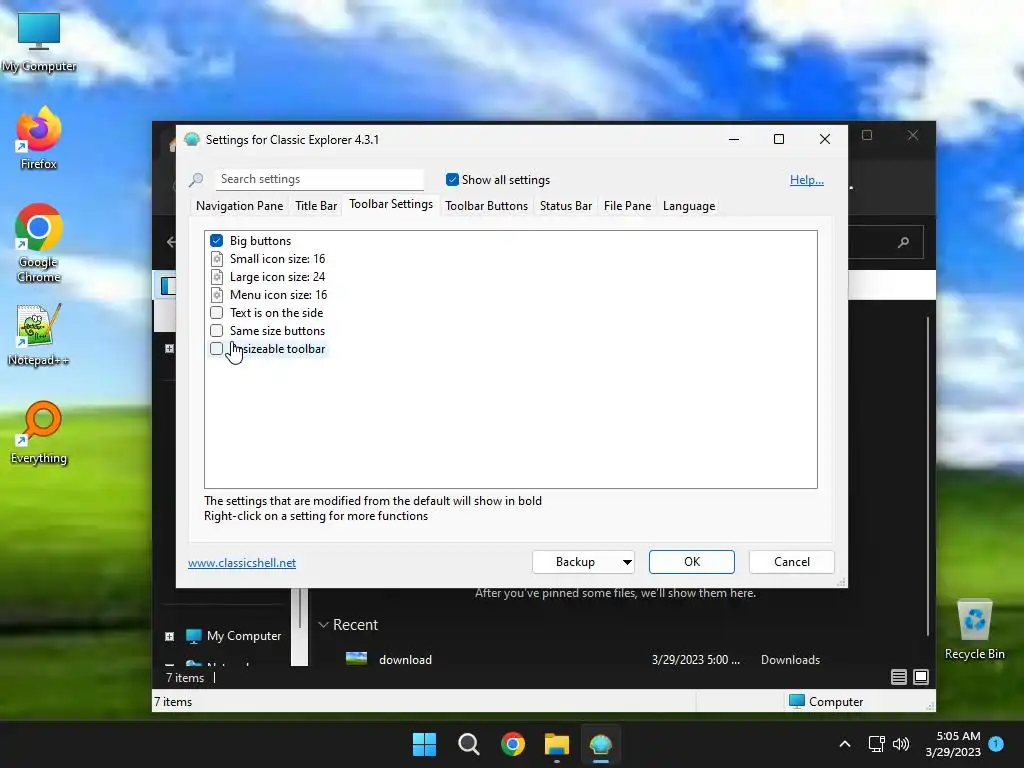Click the Menu icon size setting icon
The width and height of the screenshot is (1024, 768).
[x=217, y=295]
